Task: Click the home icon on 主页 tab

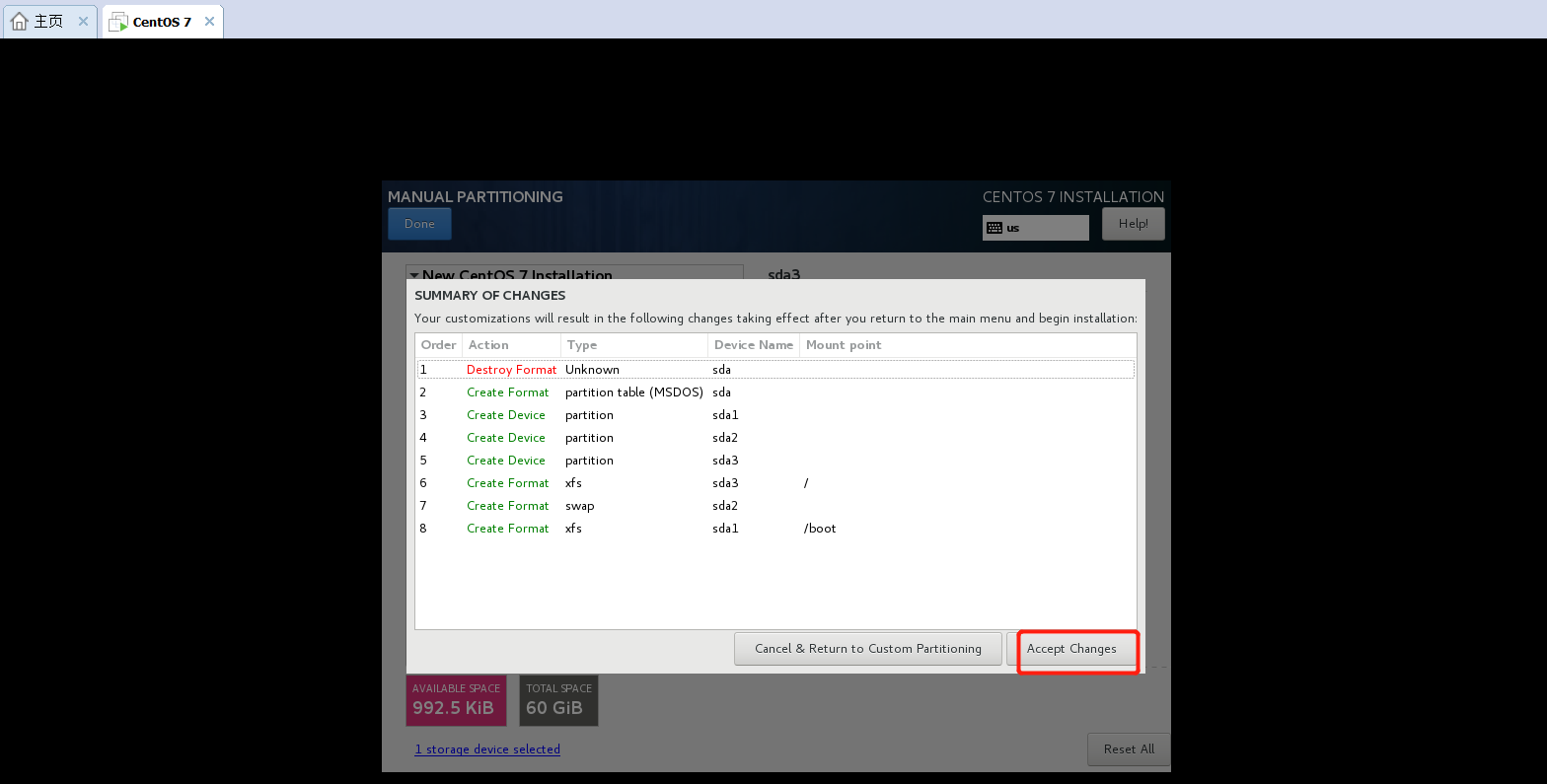Action: (19, 21)
